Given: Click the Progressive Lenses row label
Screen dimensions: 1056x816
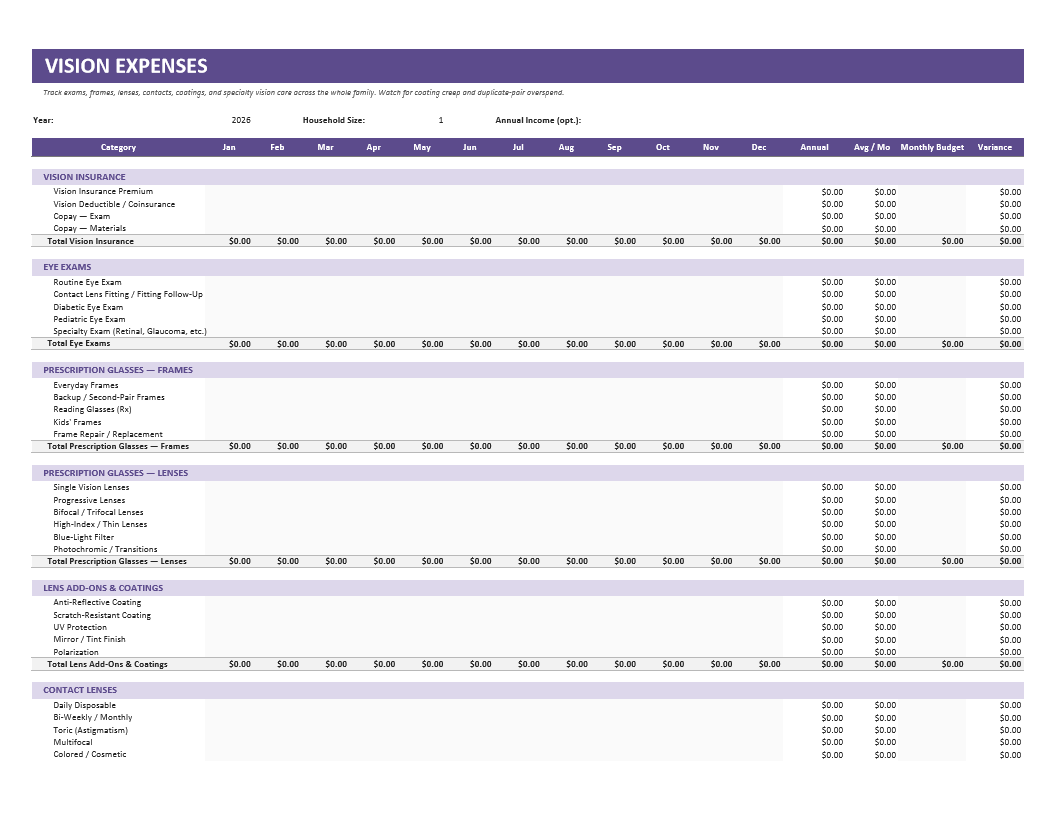Looking at the screenshot, I should [x=89, y=500].
